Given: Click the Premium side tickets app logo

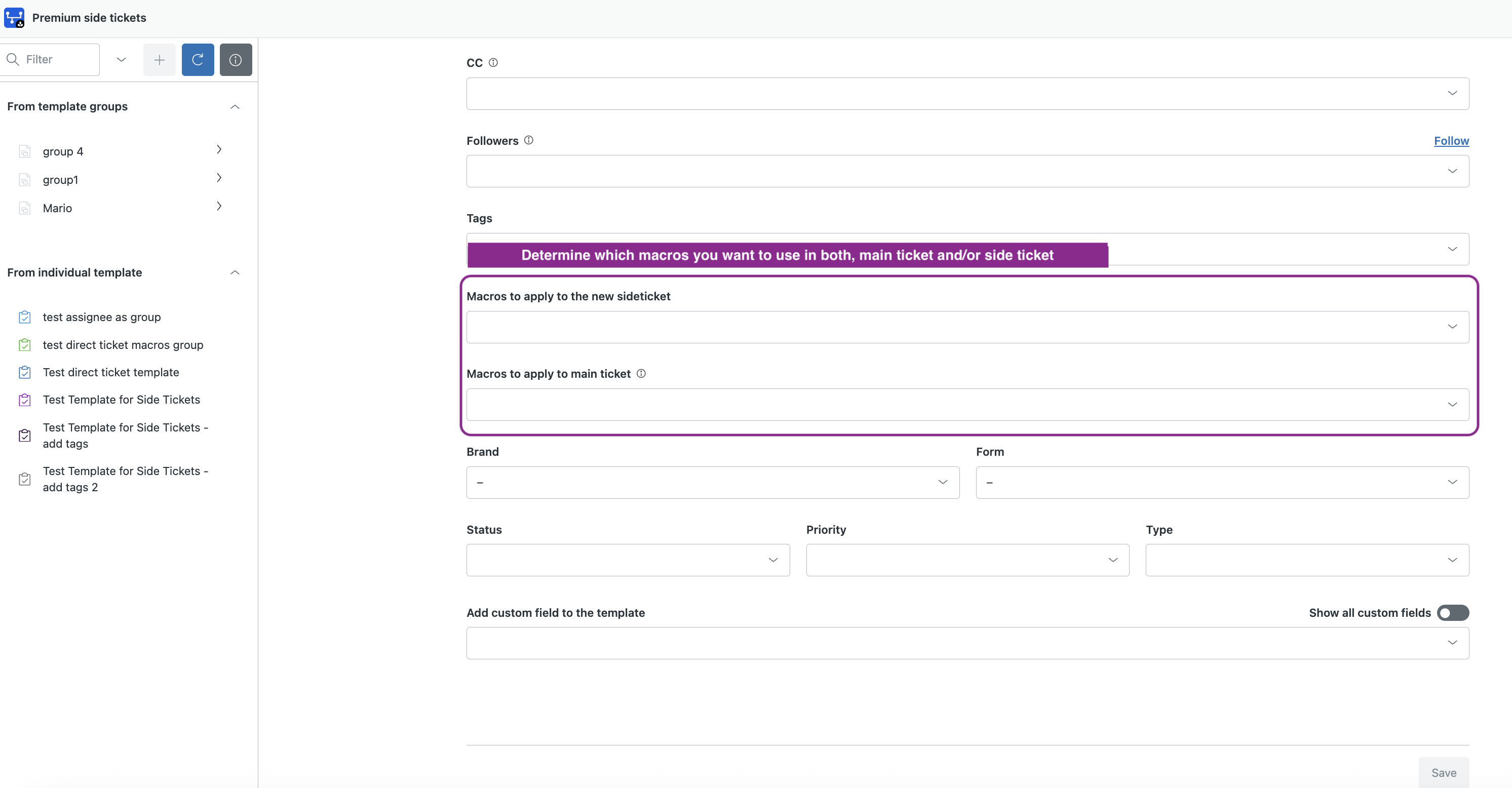Looking at the screenshot, I should [x=14, y=18].
